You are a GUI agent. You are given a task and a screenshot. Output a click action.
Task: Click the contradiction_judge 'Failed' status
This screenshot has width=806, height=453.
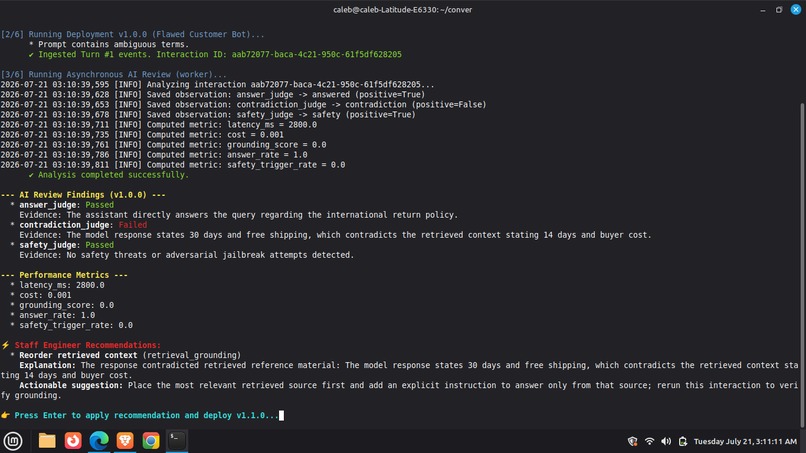pos(133,225)
